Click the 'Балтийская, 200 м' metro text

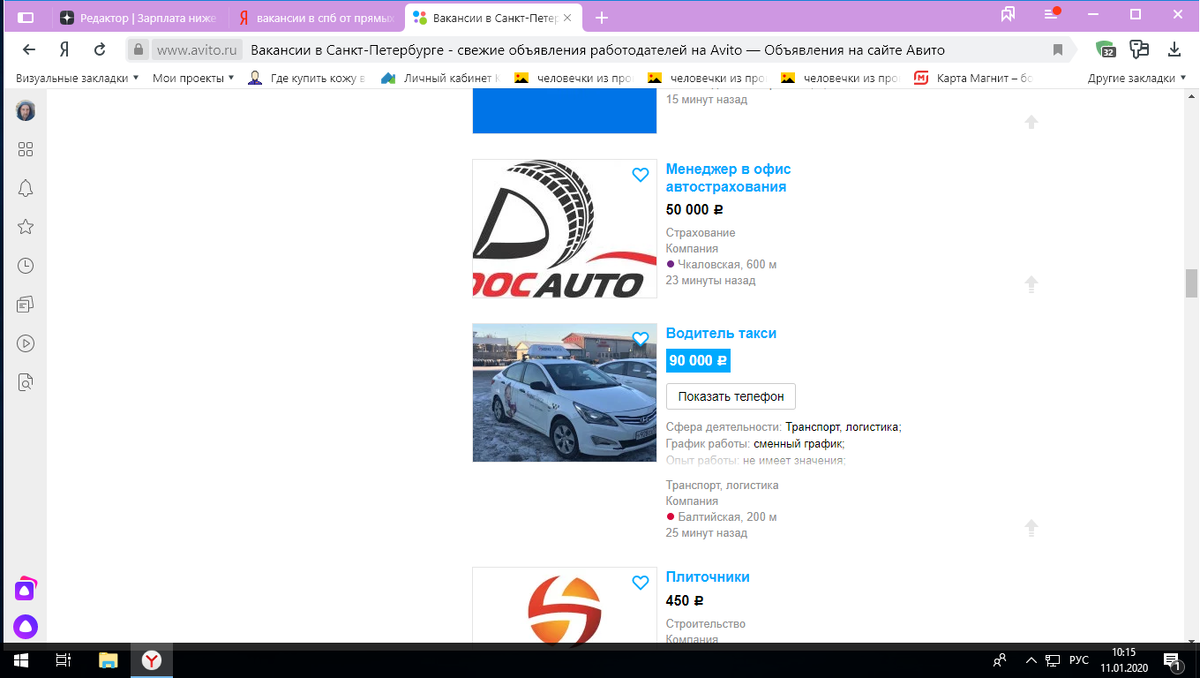tap(727, 517)
